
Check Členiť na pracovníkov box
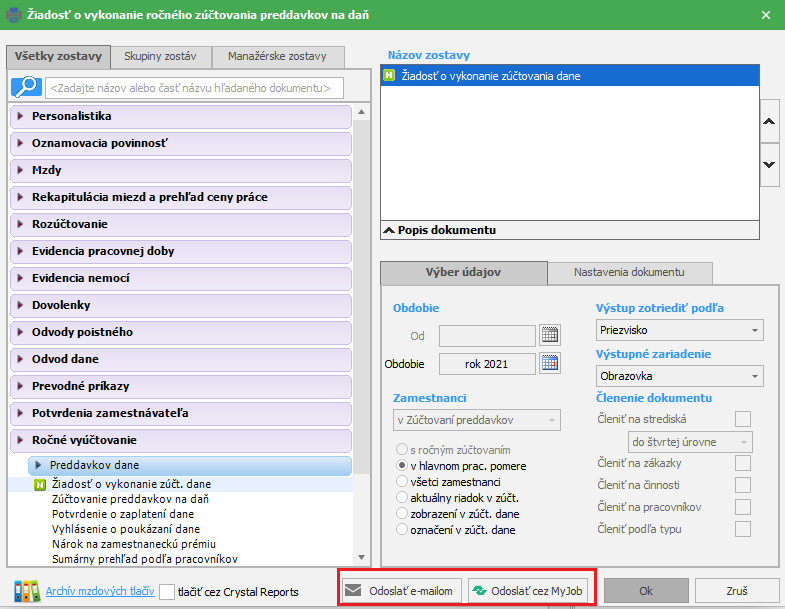pos(743,507)
